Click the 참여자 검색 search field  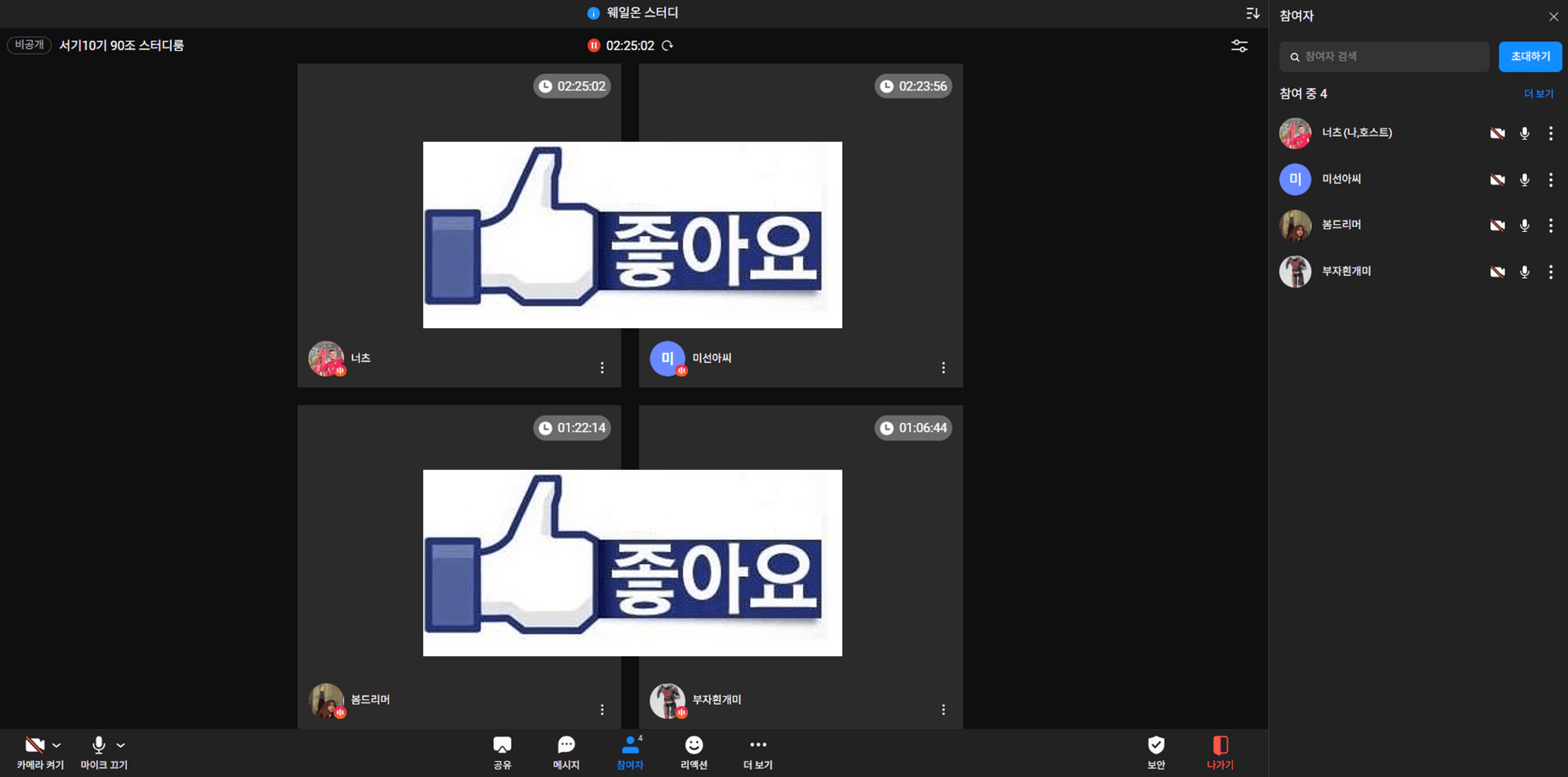point(1383,57)
